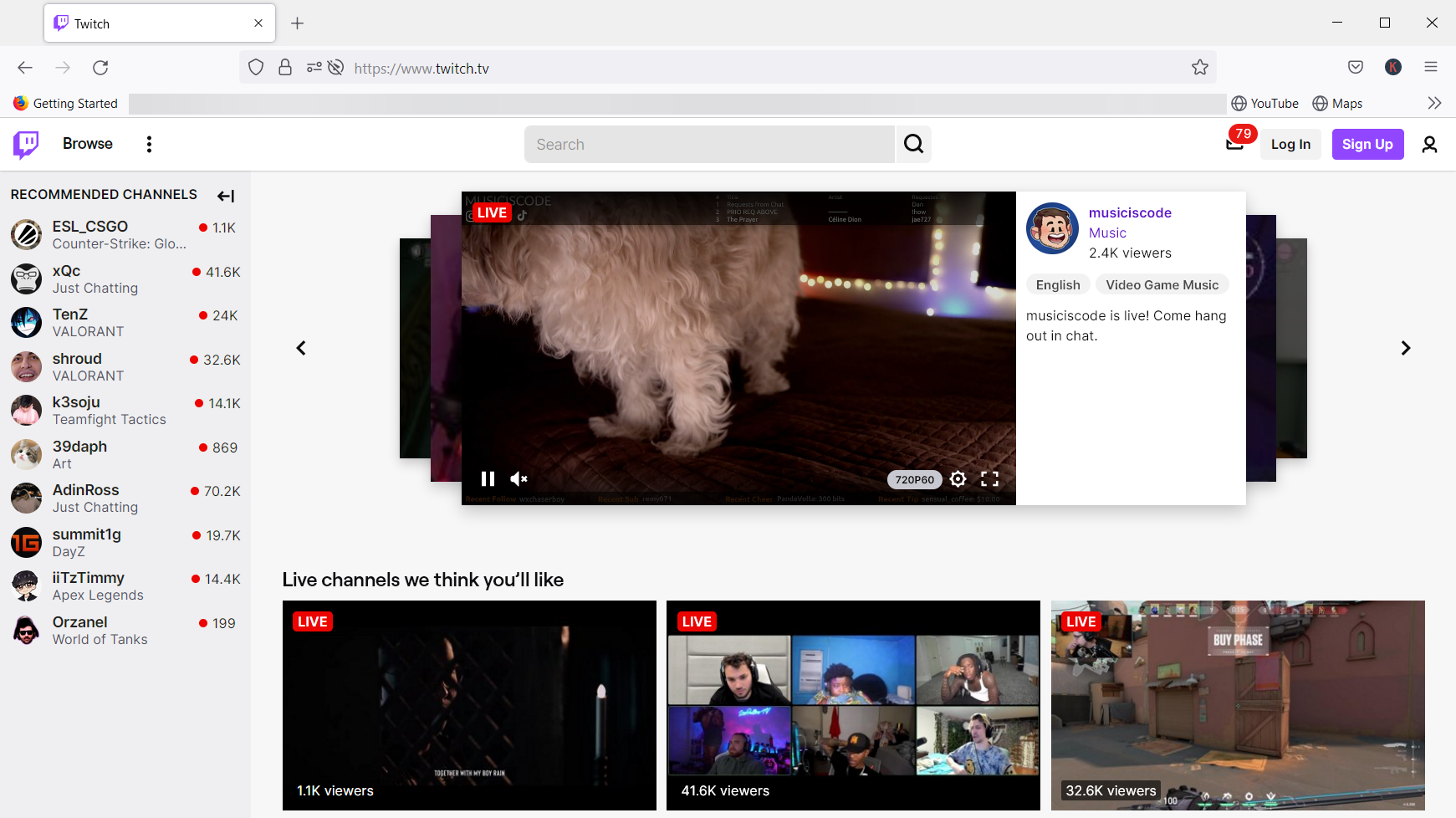1456x818 pixels.
Task: Open World of Tanks under Orzanel
Action: pyautogui.click(x=100, y=640)
